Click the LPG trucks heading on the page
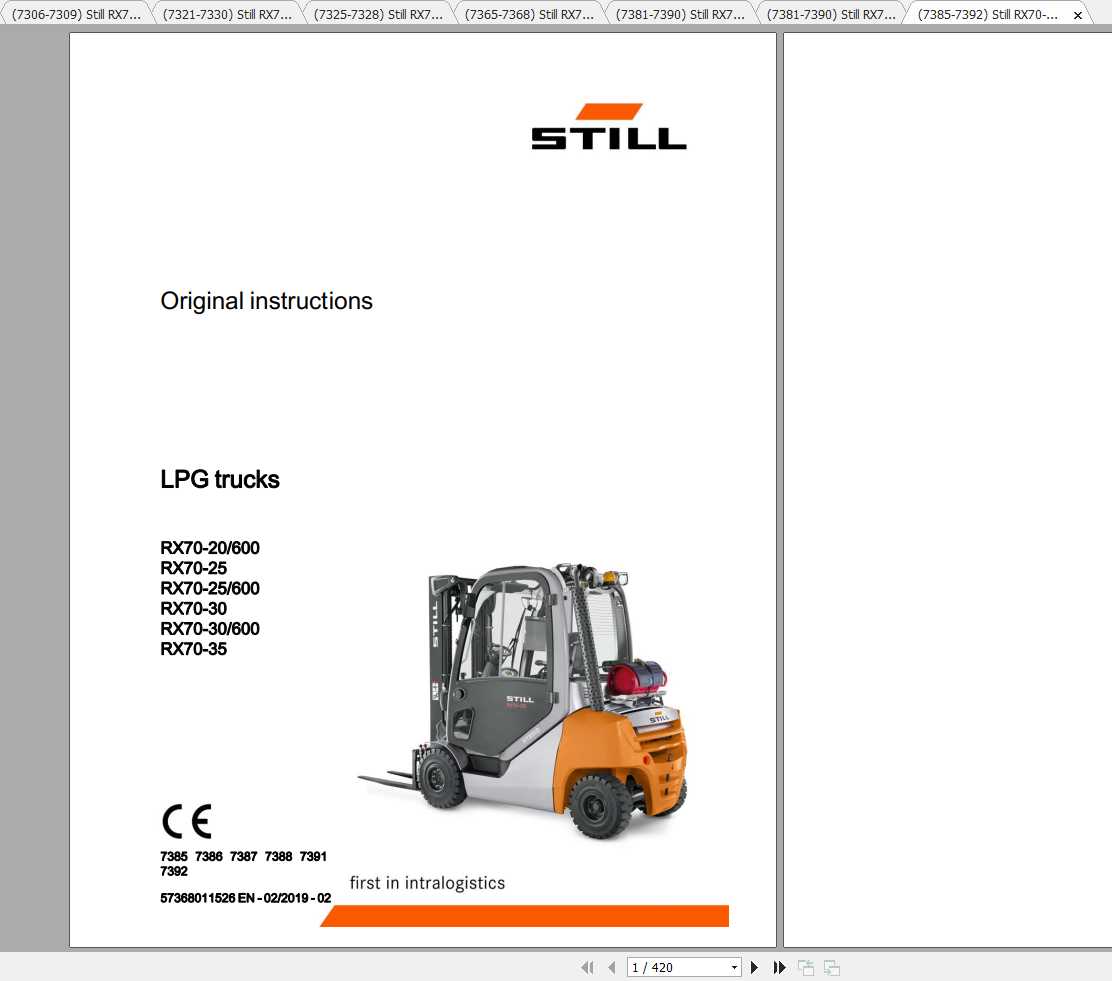The height and width of the screenshot is (981, 1112). click(220, 480)
